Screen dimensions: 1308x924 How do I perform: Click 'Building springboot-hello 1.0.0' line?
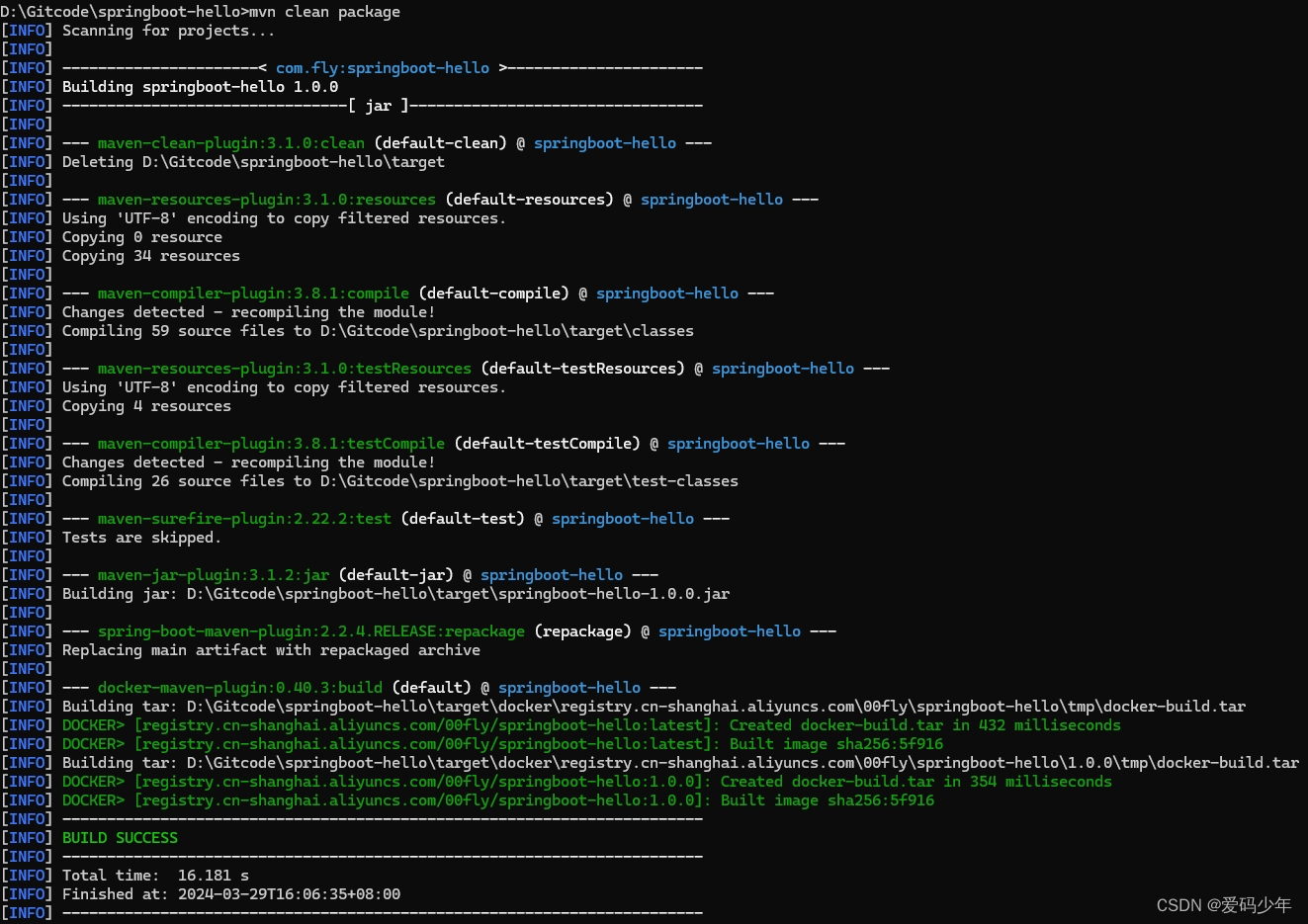(200, 87)
